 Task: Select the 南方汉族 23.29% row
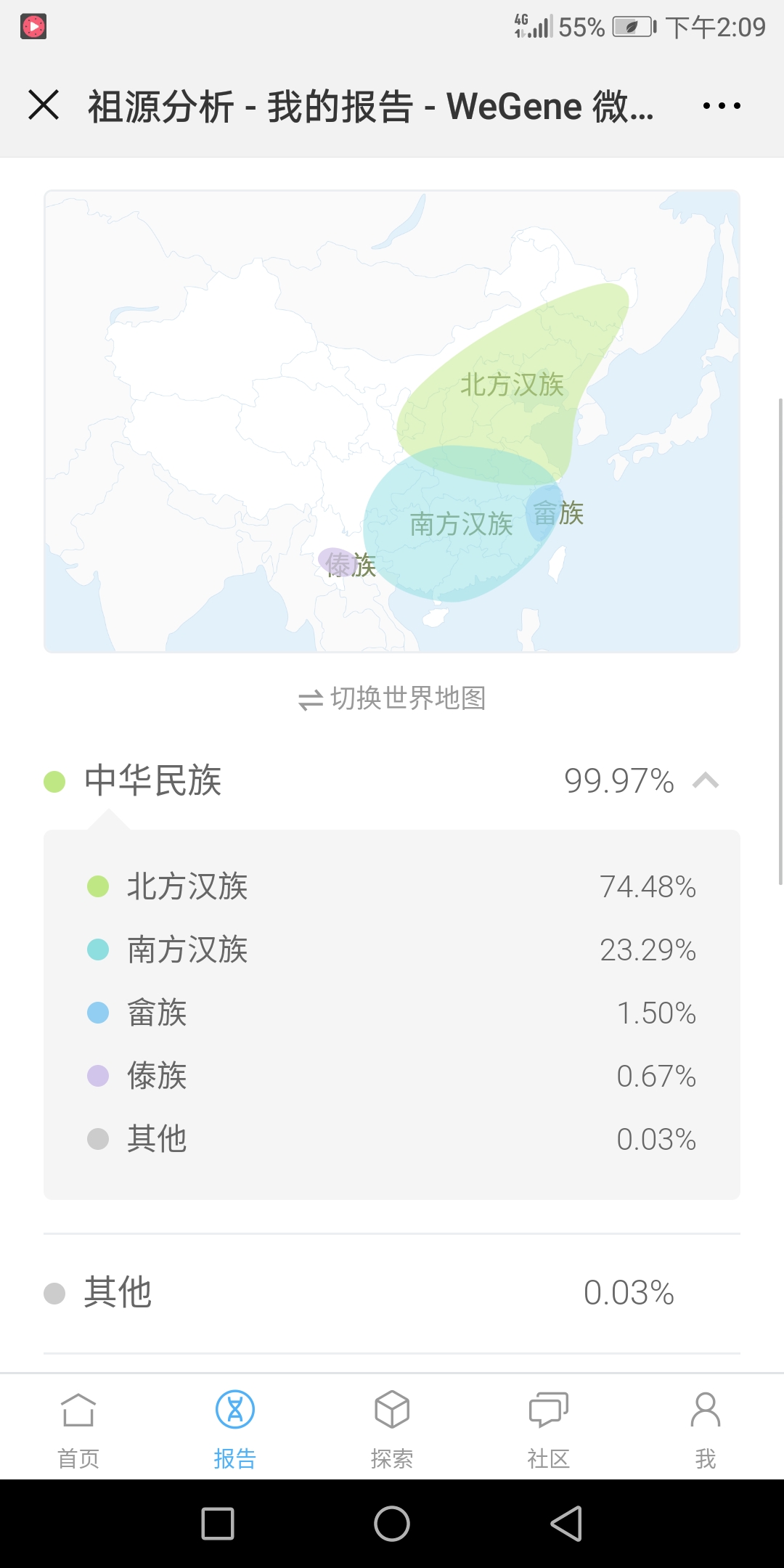click(392, 950)
